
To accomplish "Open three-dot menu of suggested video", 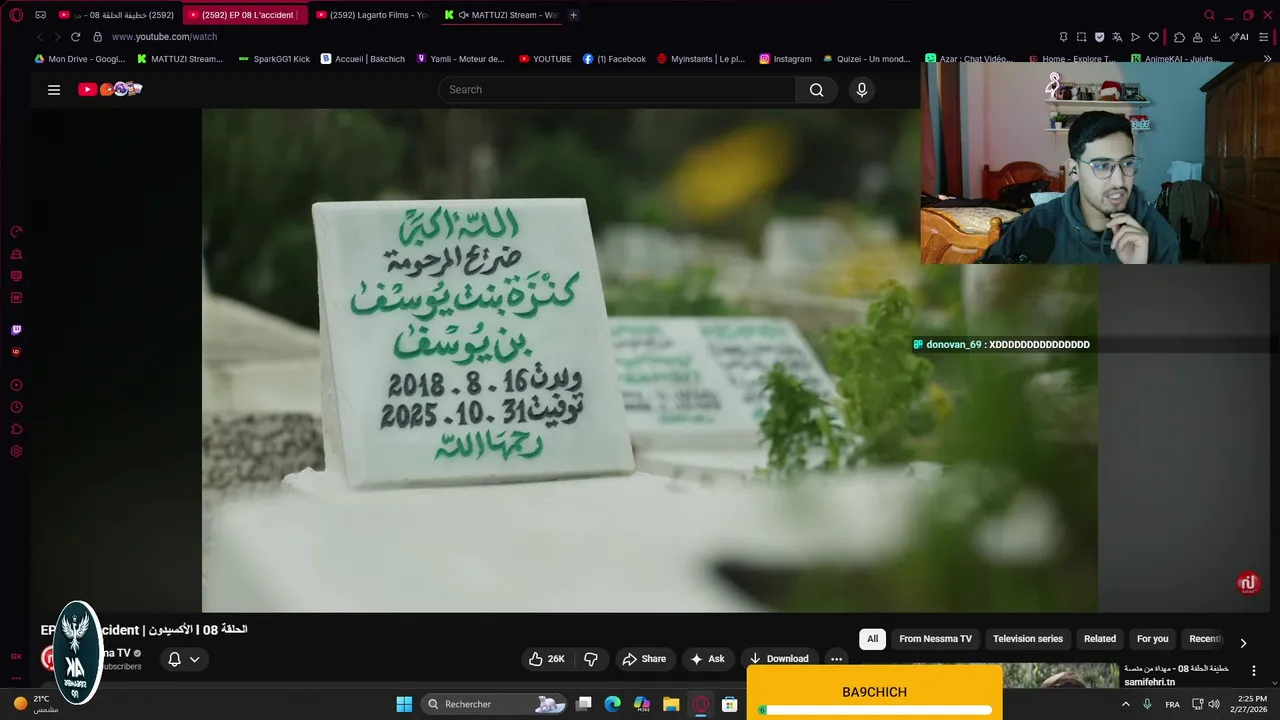I will (1254, 671).
